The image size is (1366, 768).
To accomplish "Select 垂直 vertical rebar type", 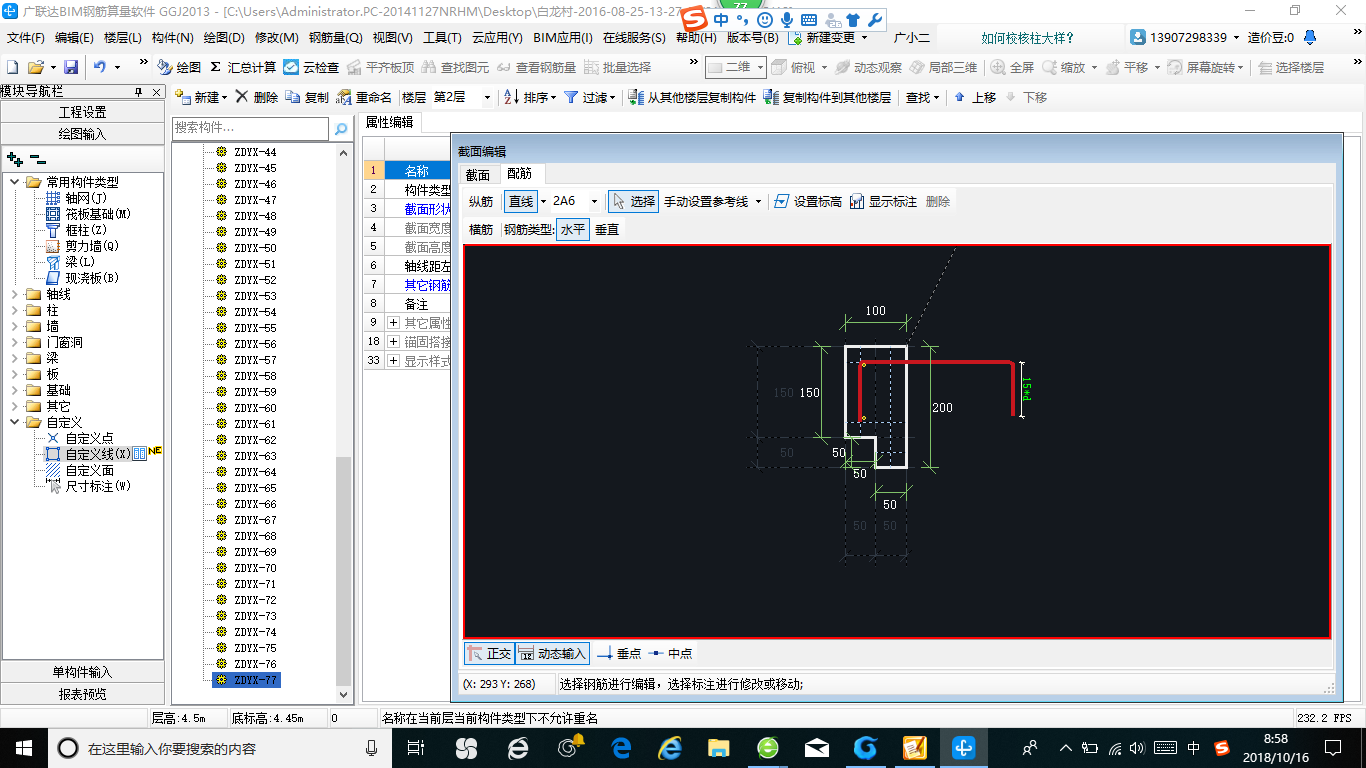I will [607, 229].
